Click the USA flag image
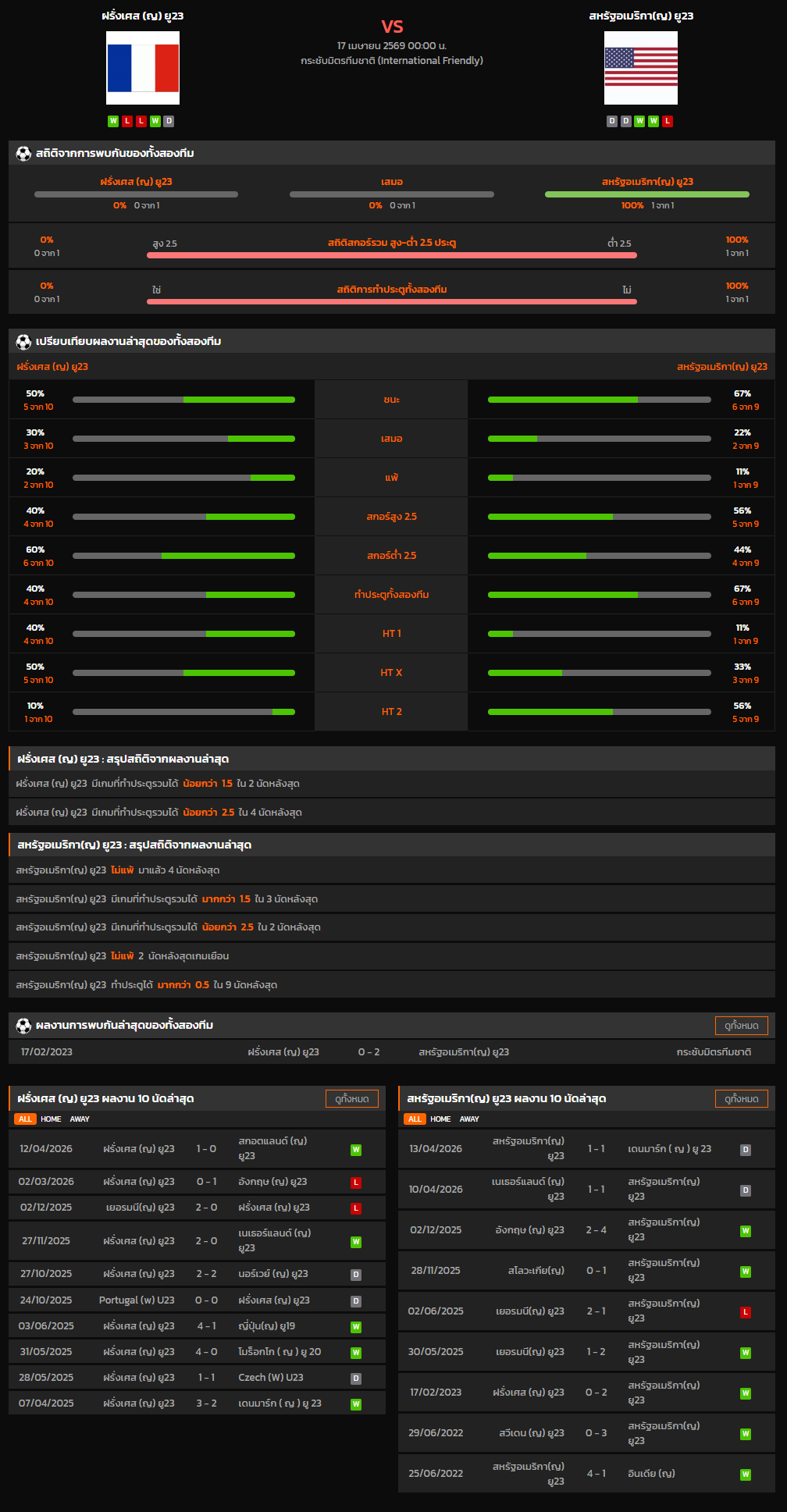 click(x=640, y=68)
